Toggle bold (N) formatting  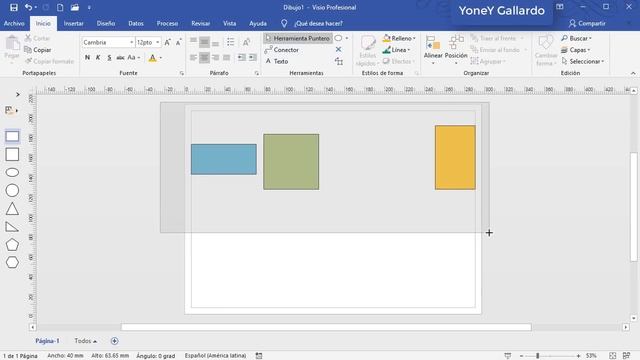(87, 58)
